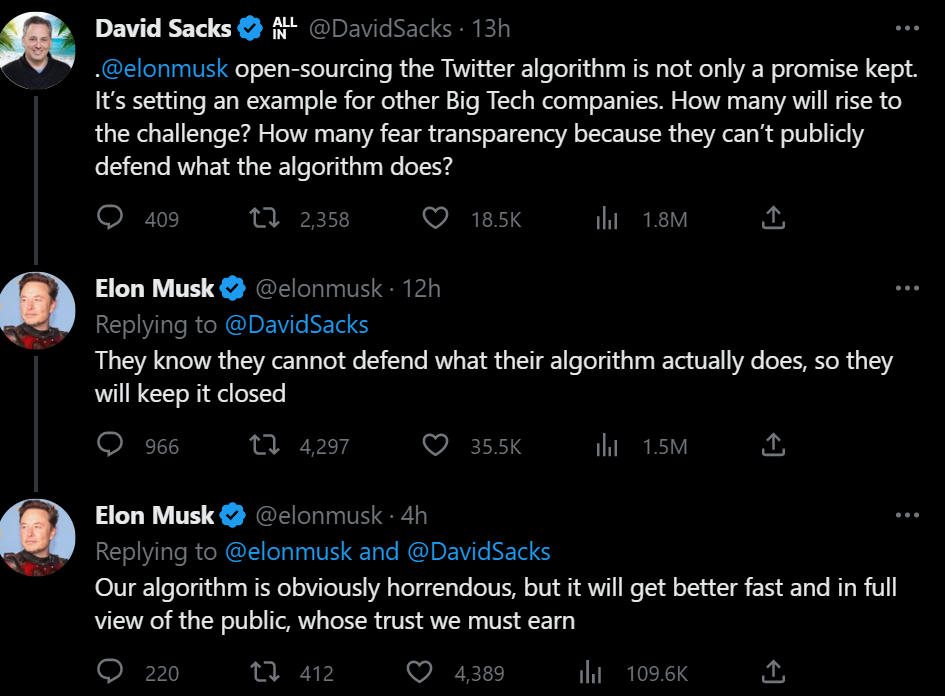
Task: Reply to David Sacks' tweet
Action: point(111,218)
